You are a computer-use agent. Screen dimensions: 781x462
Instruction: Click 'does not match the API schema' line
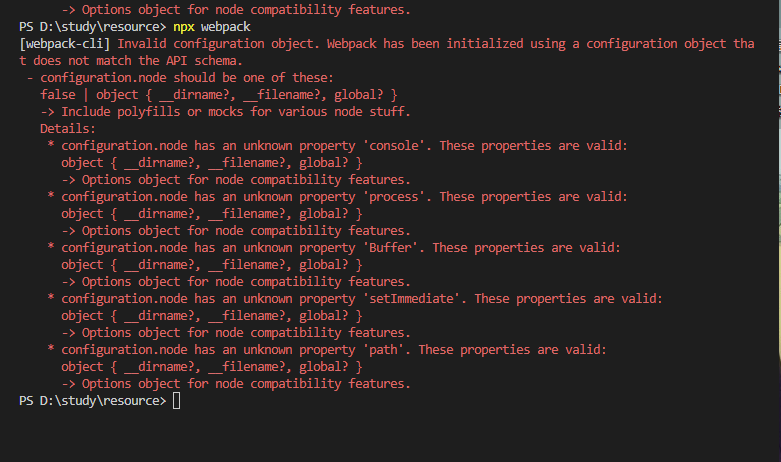point(135,60)
